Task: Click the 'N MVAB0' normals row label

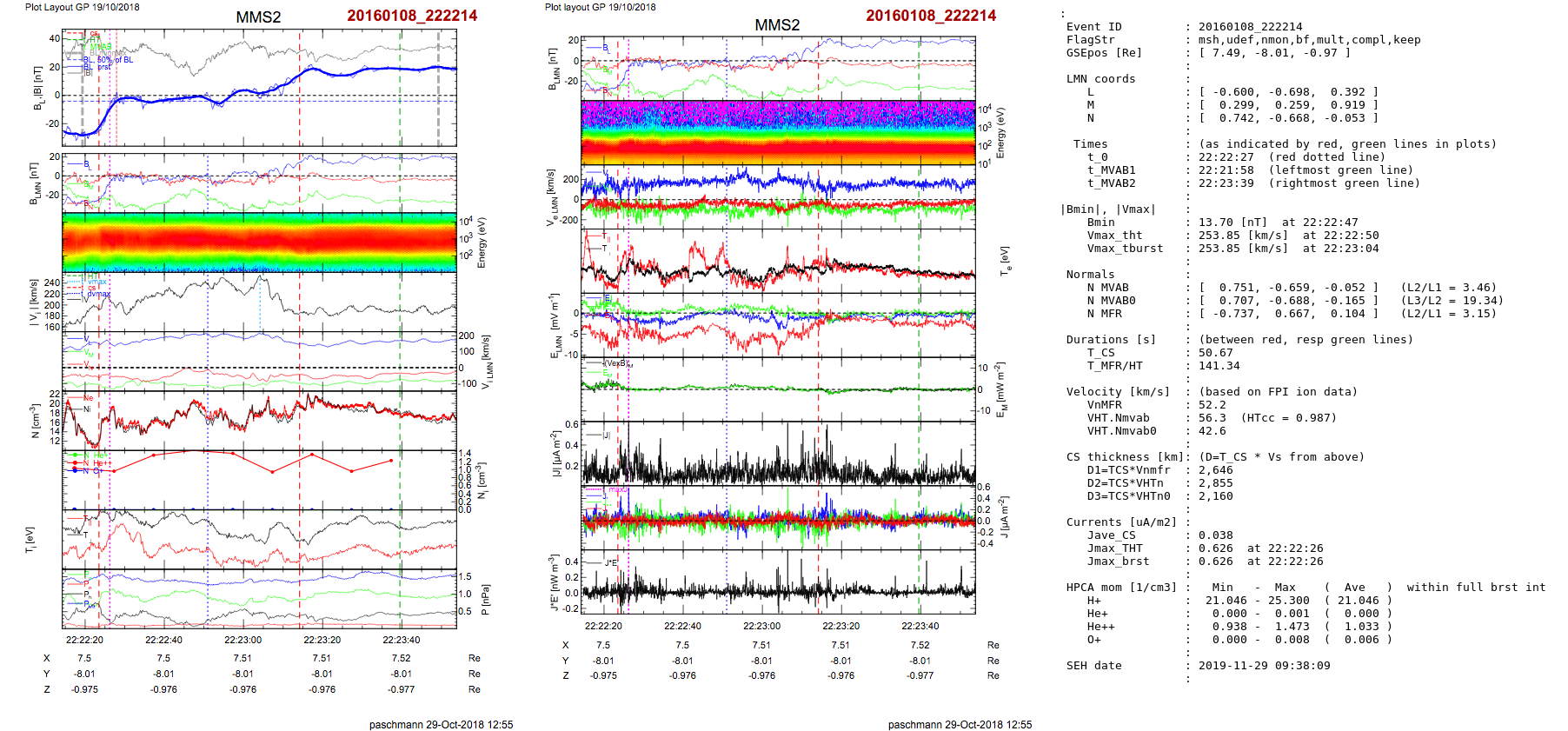Action: click(x=1111, y=301)
